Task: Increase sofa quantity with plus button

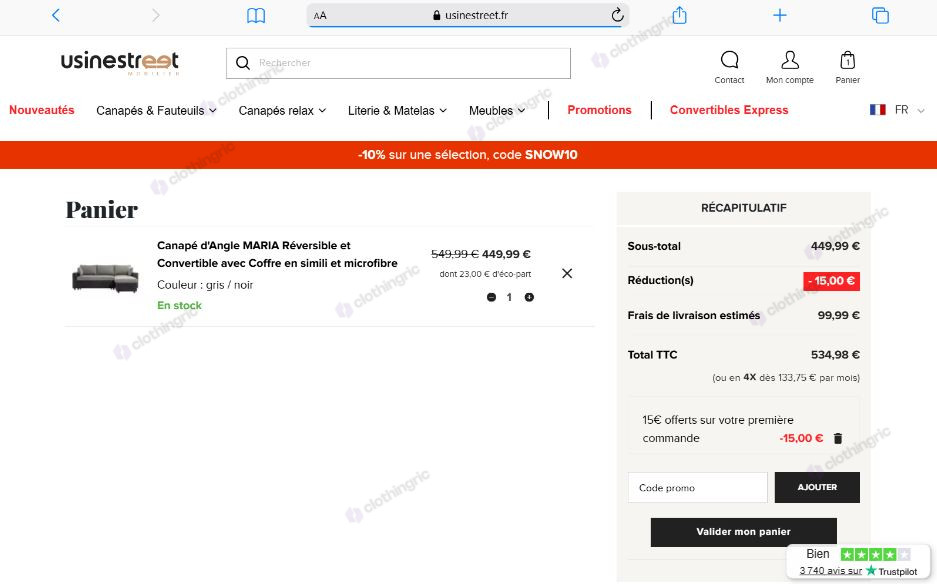Action: [529, 297]
